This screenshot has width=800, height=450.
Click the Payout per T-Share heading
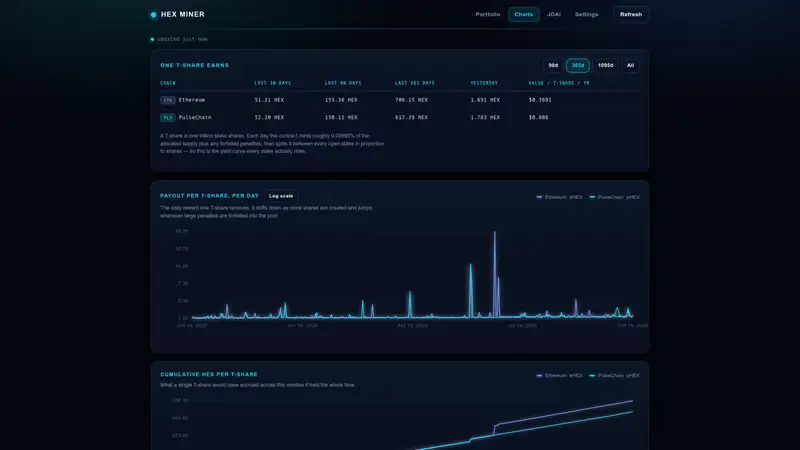(x=209, y=196)
